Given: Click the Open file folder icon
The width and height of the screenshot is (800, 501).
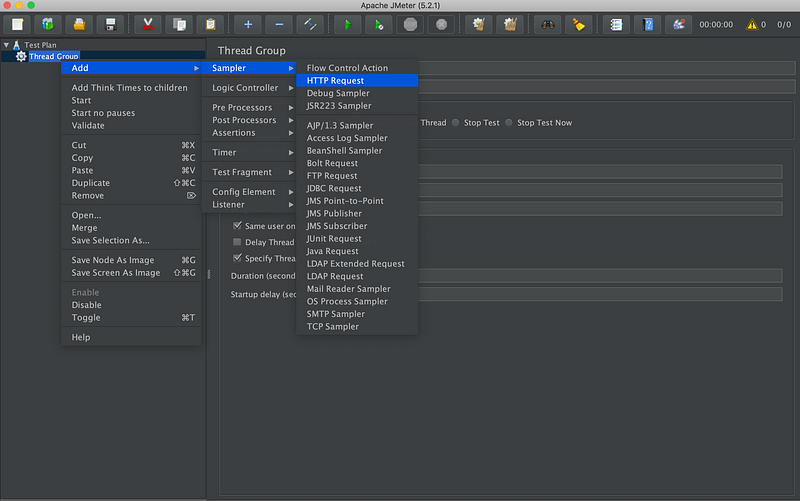Looking at the screenshot, I should point(79,24).
